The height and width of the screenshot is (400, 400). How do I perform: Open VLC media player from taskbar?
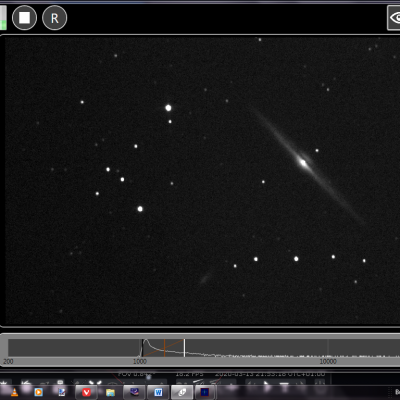click(14, 392)
